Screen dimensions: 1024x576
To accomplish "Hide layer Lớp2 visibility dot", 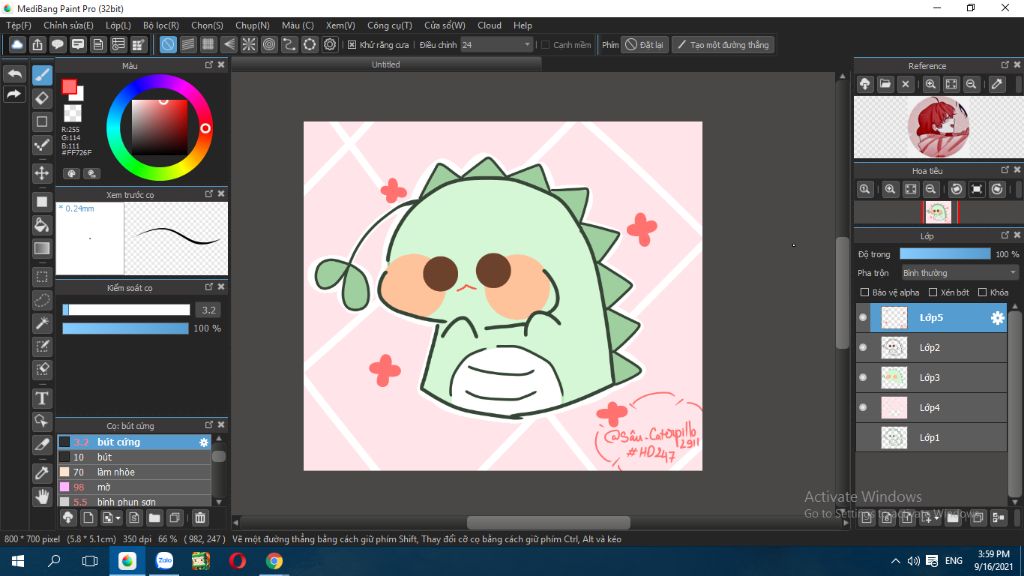I will point(863,347).
